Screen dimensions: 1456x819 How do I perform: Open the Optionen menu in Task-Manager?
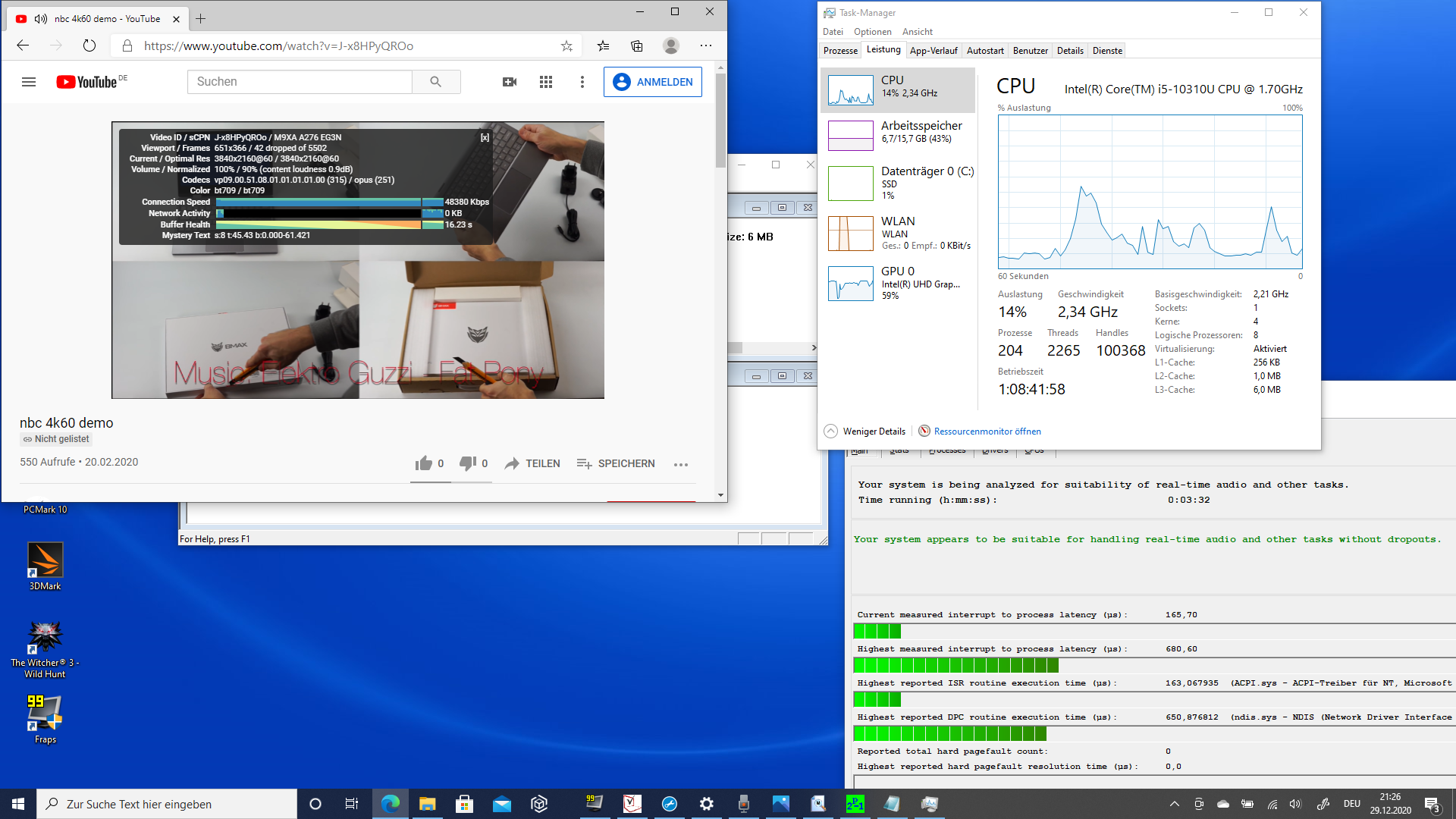[872, 32]
